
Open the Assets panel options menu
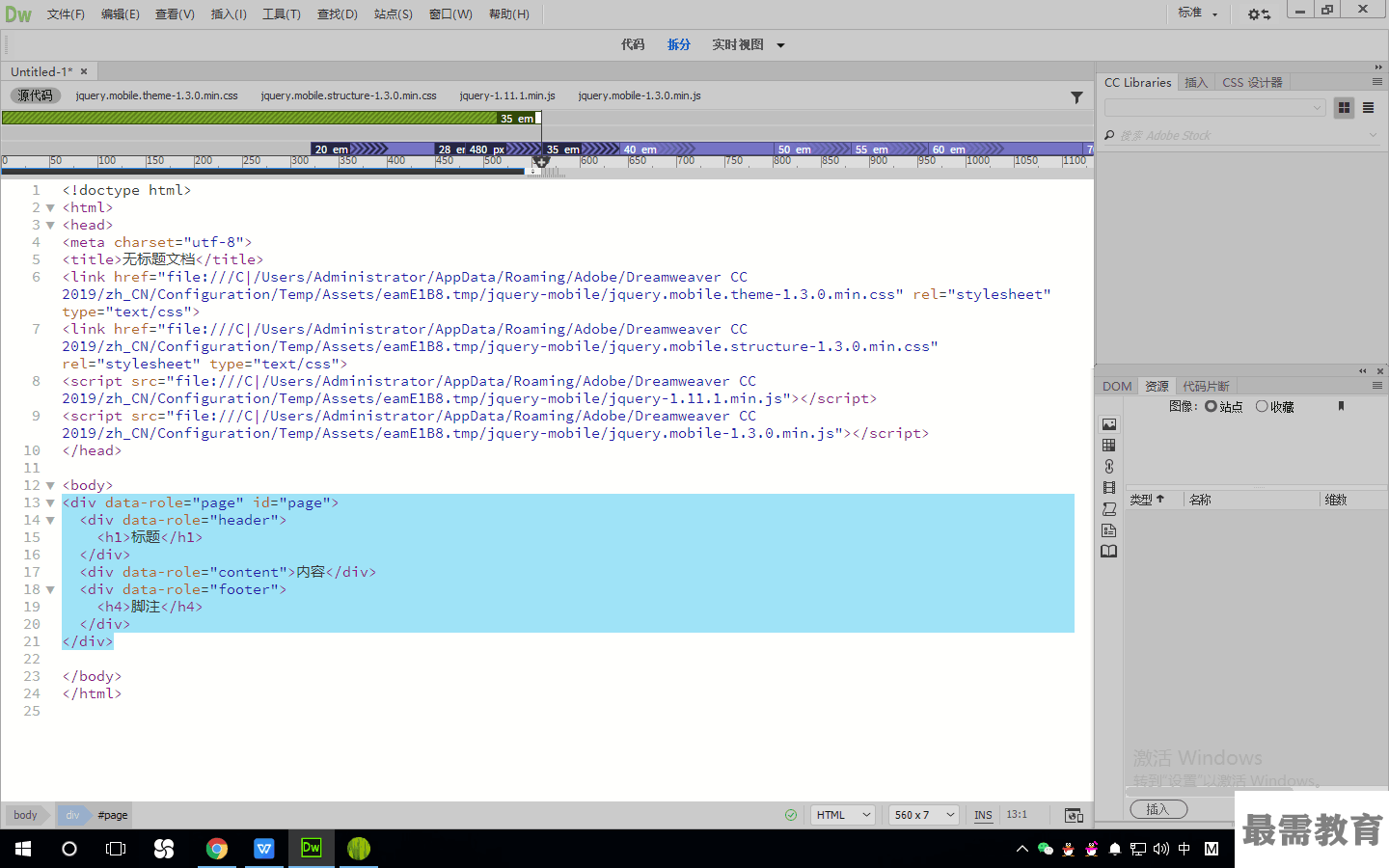1377,386
